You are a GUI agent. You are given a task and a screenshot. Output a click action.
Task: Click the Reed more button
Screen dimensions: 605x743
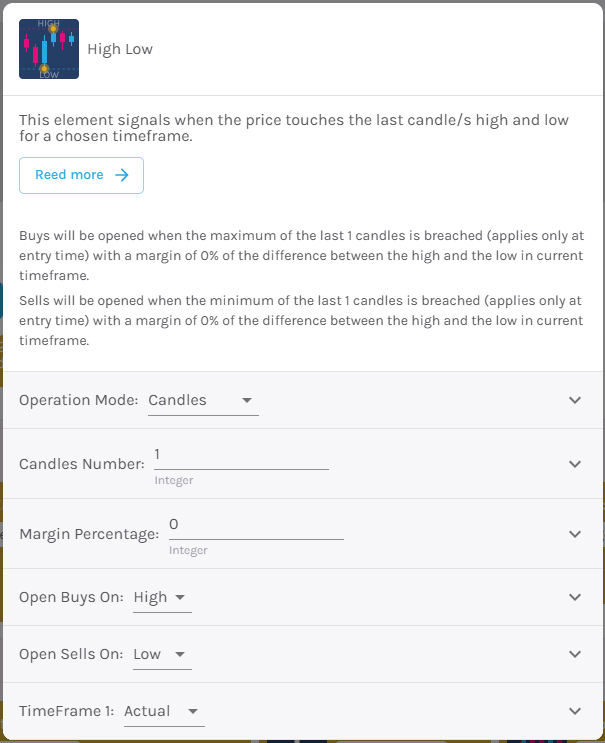(81, 175)
